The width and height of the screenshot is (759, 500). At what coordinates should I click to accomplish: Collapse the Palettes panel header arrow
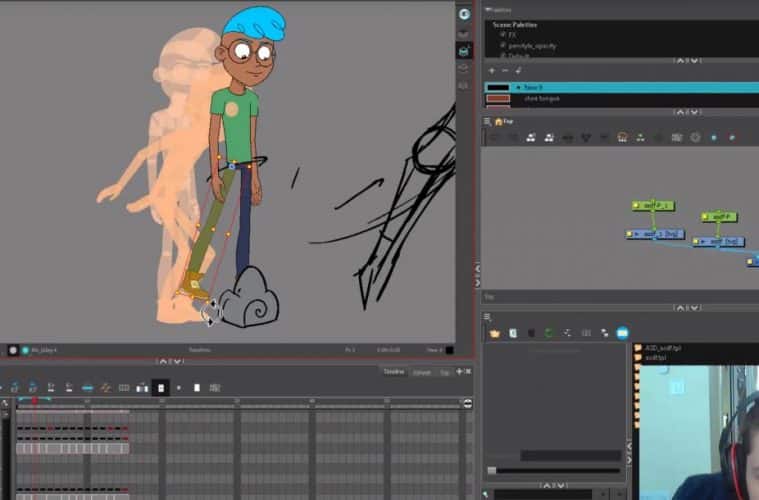point(488,9)
